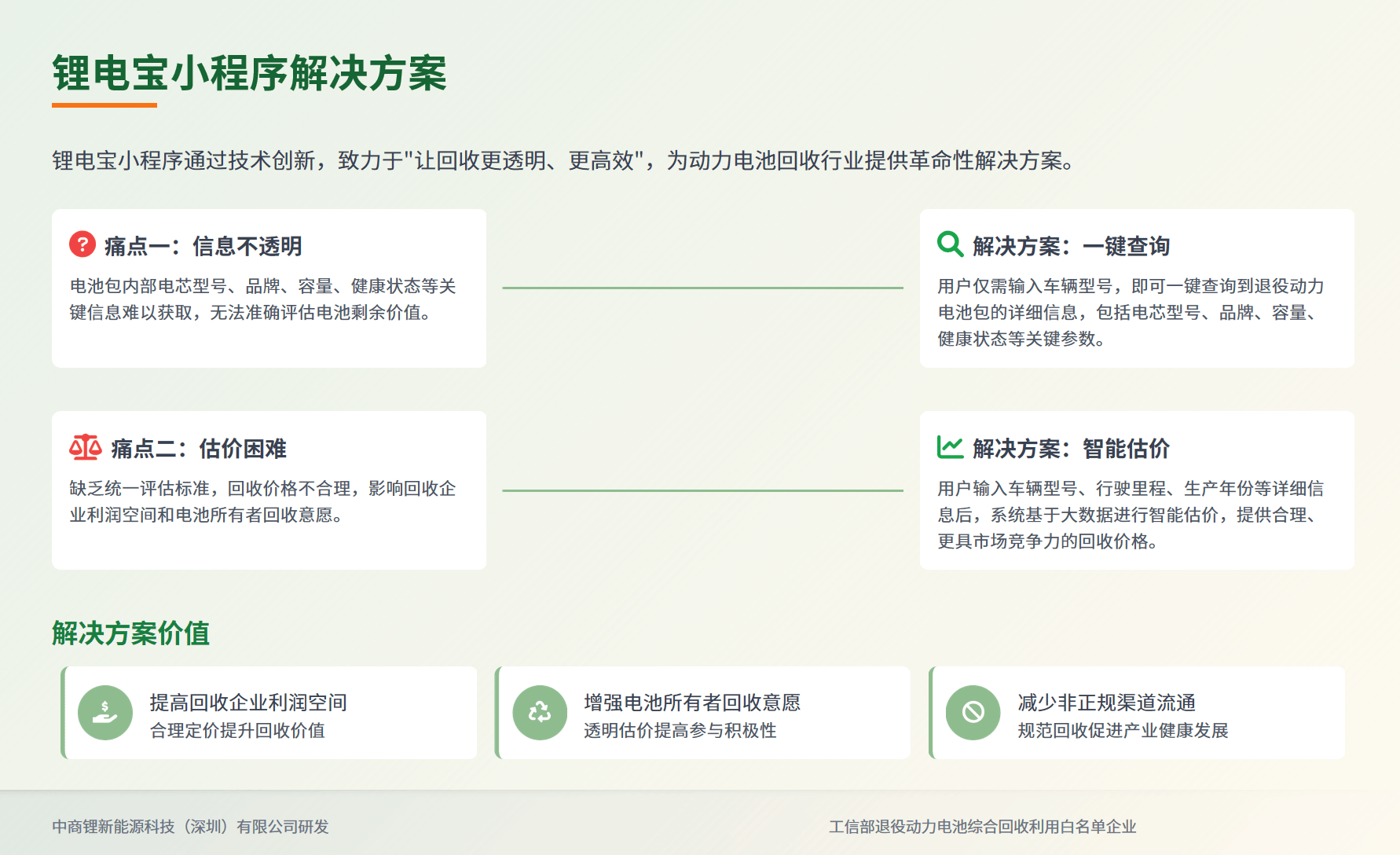Click the red question mark icon
This screenshot has width=1400, height=855.
coord(82,244)
